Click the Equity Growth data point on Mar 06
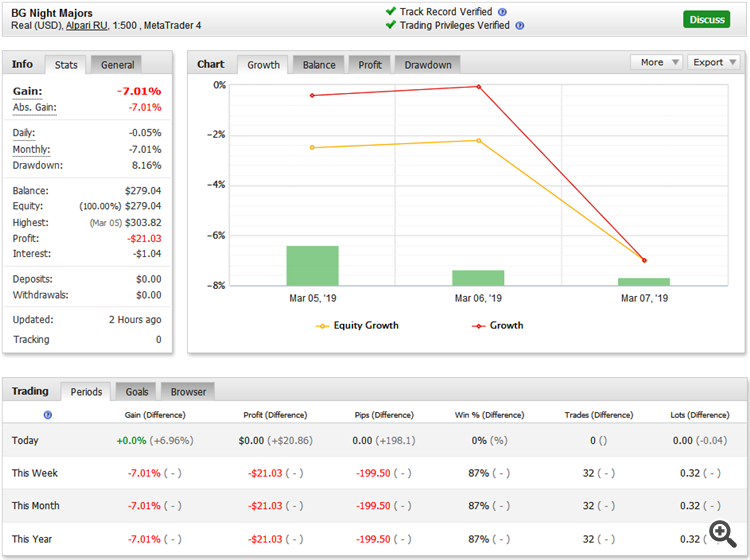The width and height of the screenshot is (750, 560). pyautogui.click(x=478, y=141)
